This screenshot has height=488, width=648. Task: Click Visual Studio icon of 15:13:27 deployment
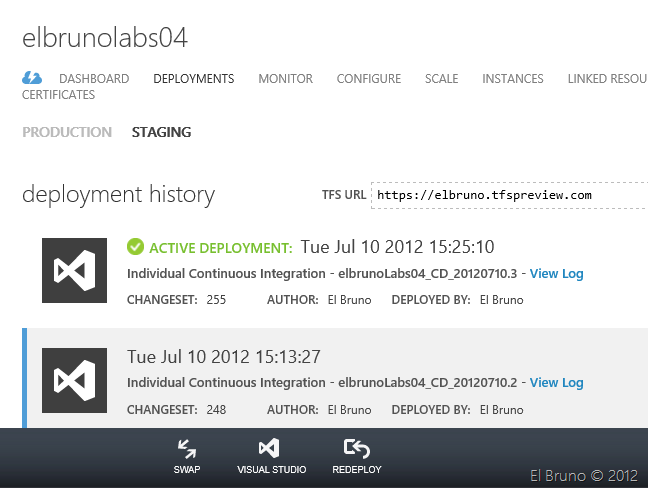74,380
